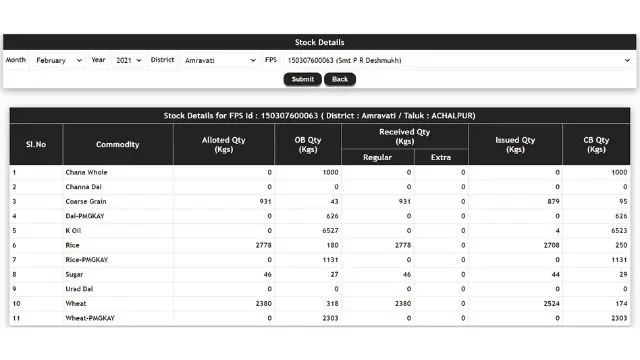Click the CB Qty (Kgs) header
640x360 pixels.
pyautogui.click(x=596, y=144)
